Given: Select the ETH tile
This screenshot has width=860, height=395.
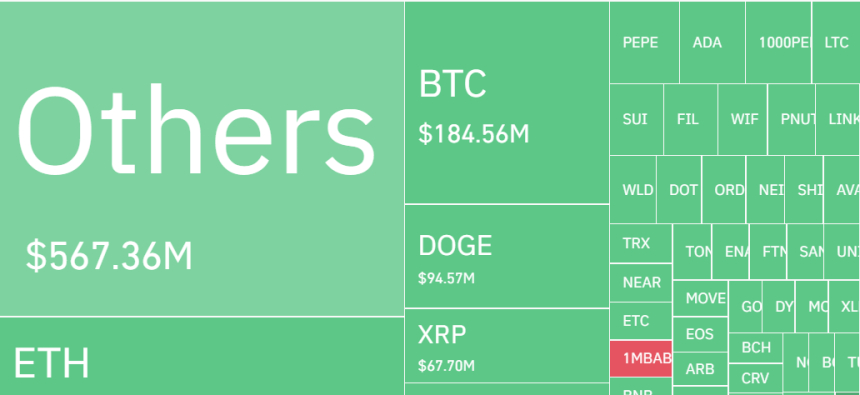Looking at the screenshot, I should (x=202, y=357).
